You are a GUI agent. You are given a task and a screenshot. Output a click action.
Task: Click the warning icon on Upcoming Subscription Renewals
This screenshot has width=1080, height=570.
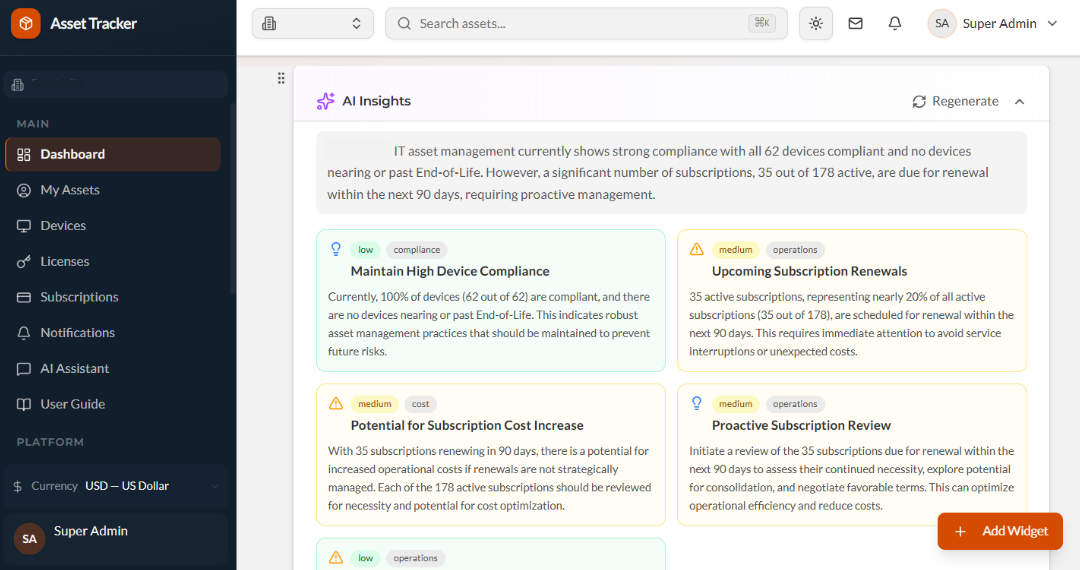[696, 249]
